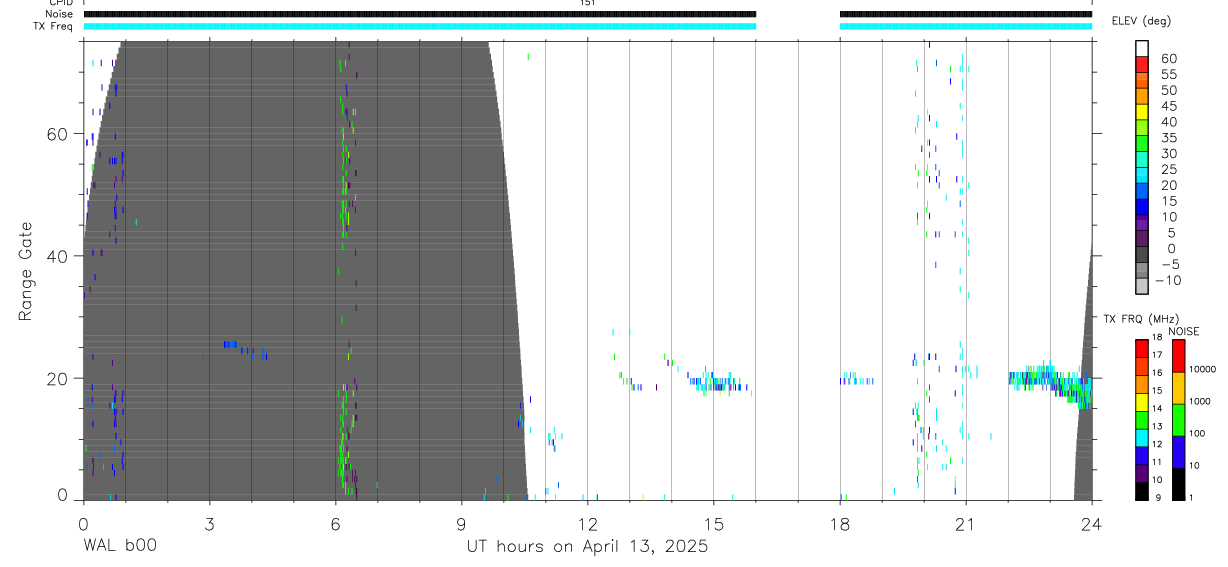Click the x-axis tick label 6
Viewport: 1228px width, 567px height.
(x=335, y=523)
